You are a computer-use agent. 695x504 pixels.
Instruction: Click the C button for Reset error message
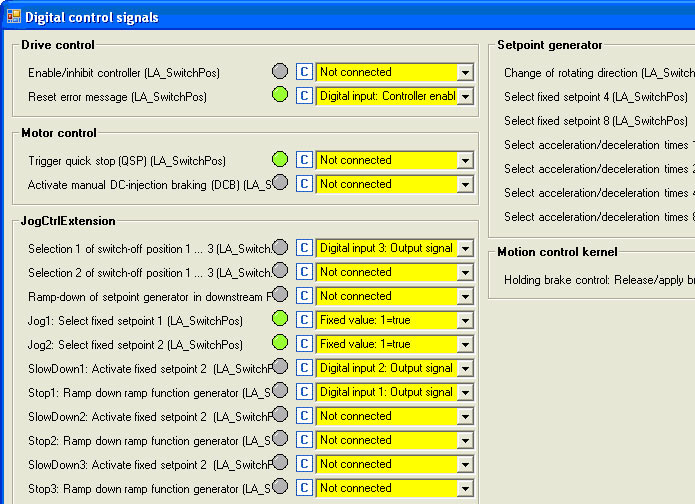304,96
